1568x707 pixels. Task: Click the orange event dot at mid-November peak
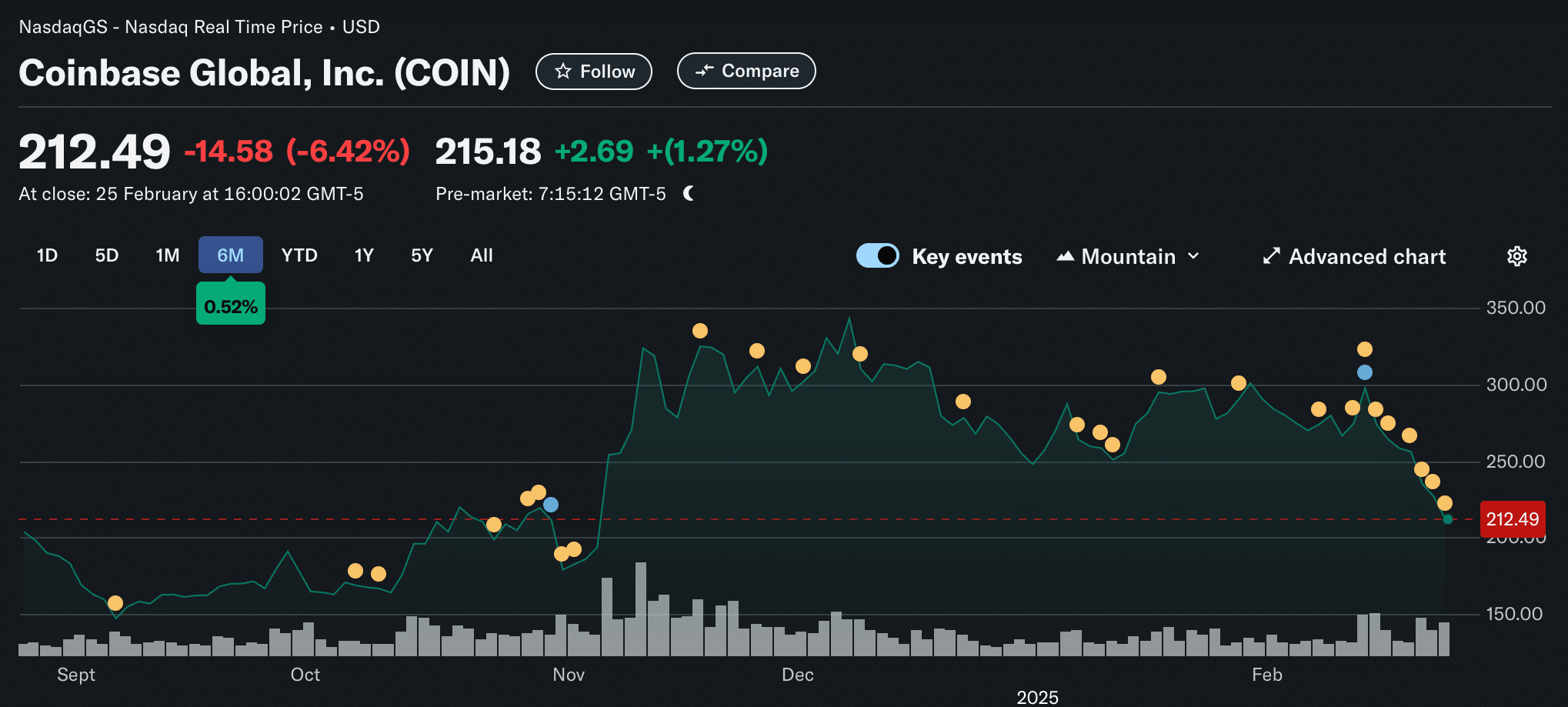700,331
